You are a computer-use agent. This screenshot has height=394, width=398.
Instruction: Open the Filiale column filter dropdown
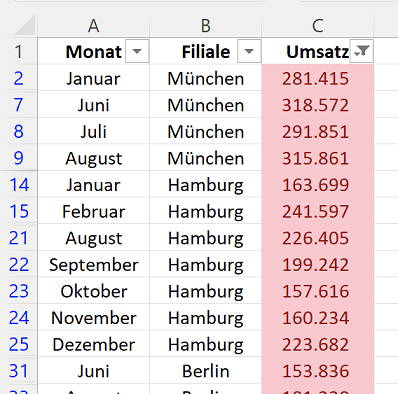coord(249,51)
